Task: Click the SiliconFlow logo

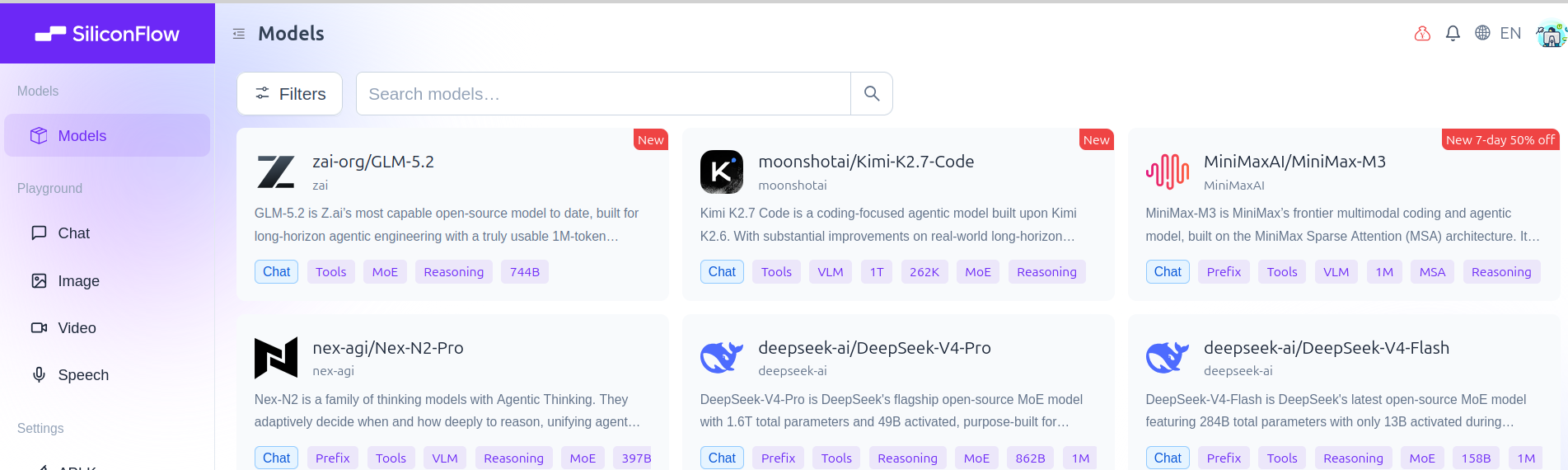Action: 107,34
